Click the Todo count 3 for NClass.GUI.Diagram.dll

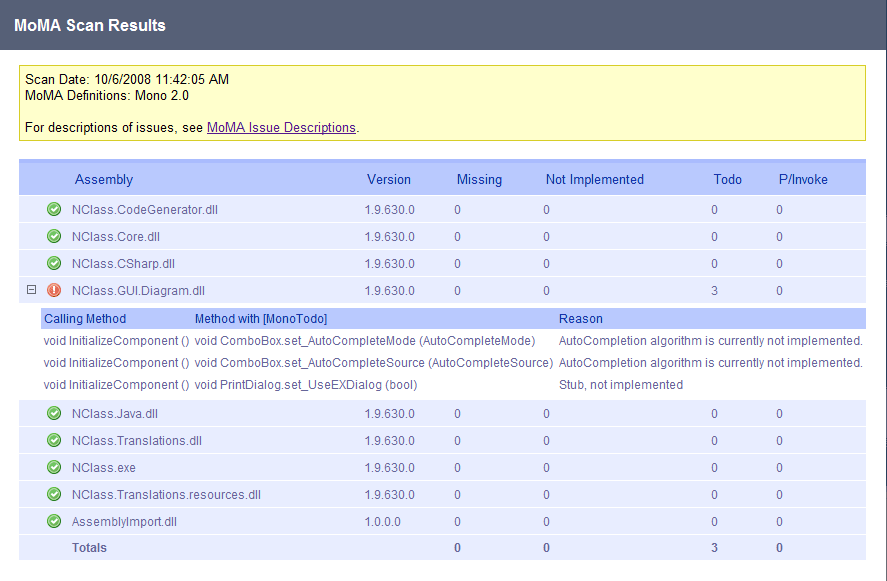715,291
